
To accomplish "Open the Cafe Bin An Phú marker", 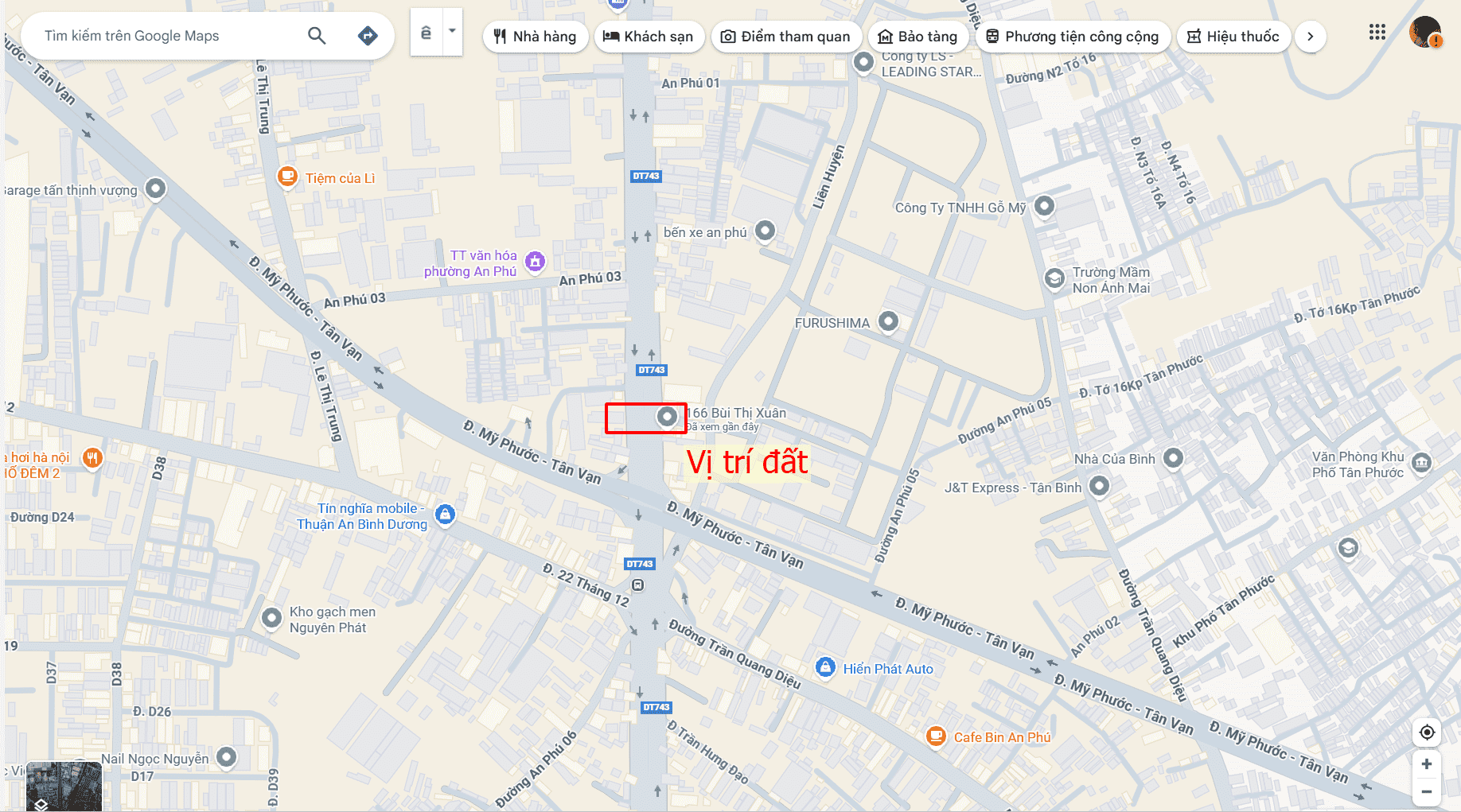I will 936,736.
